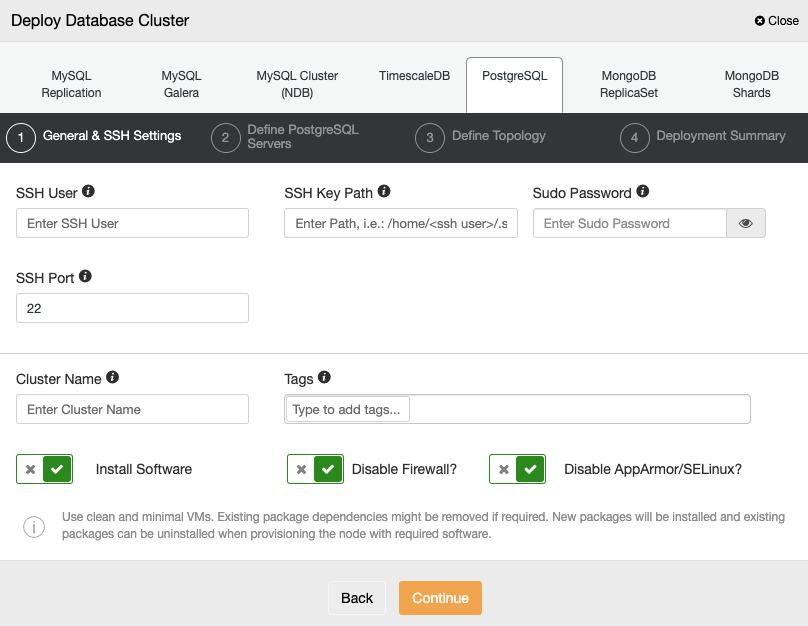Close the Deploy Database Cluster dialog
Screen dimensions: 808x626
coord(777,20)
